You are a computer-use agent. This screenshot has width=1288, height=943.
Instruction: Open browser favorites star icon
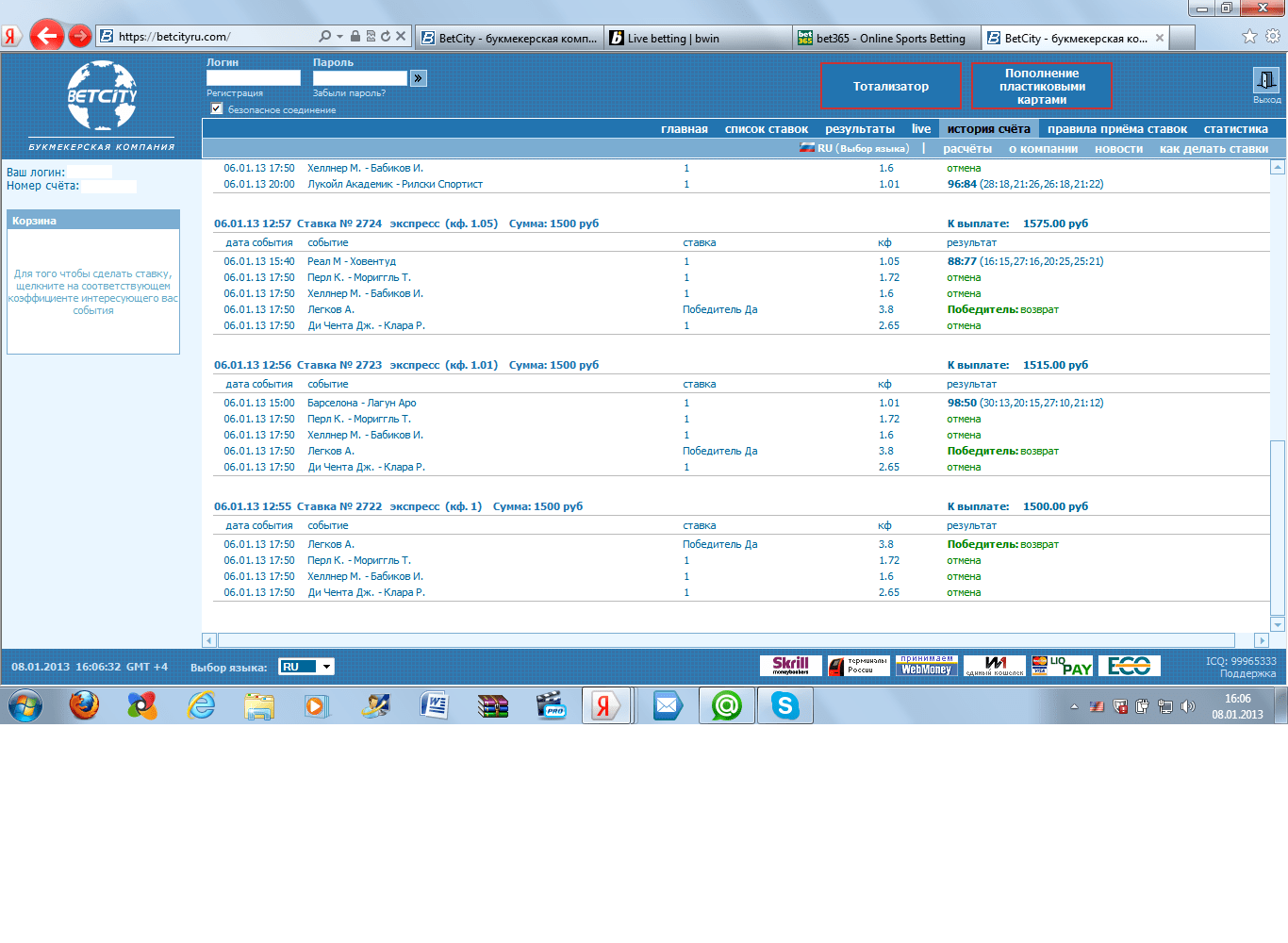1249,37
